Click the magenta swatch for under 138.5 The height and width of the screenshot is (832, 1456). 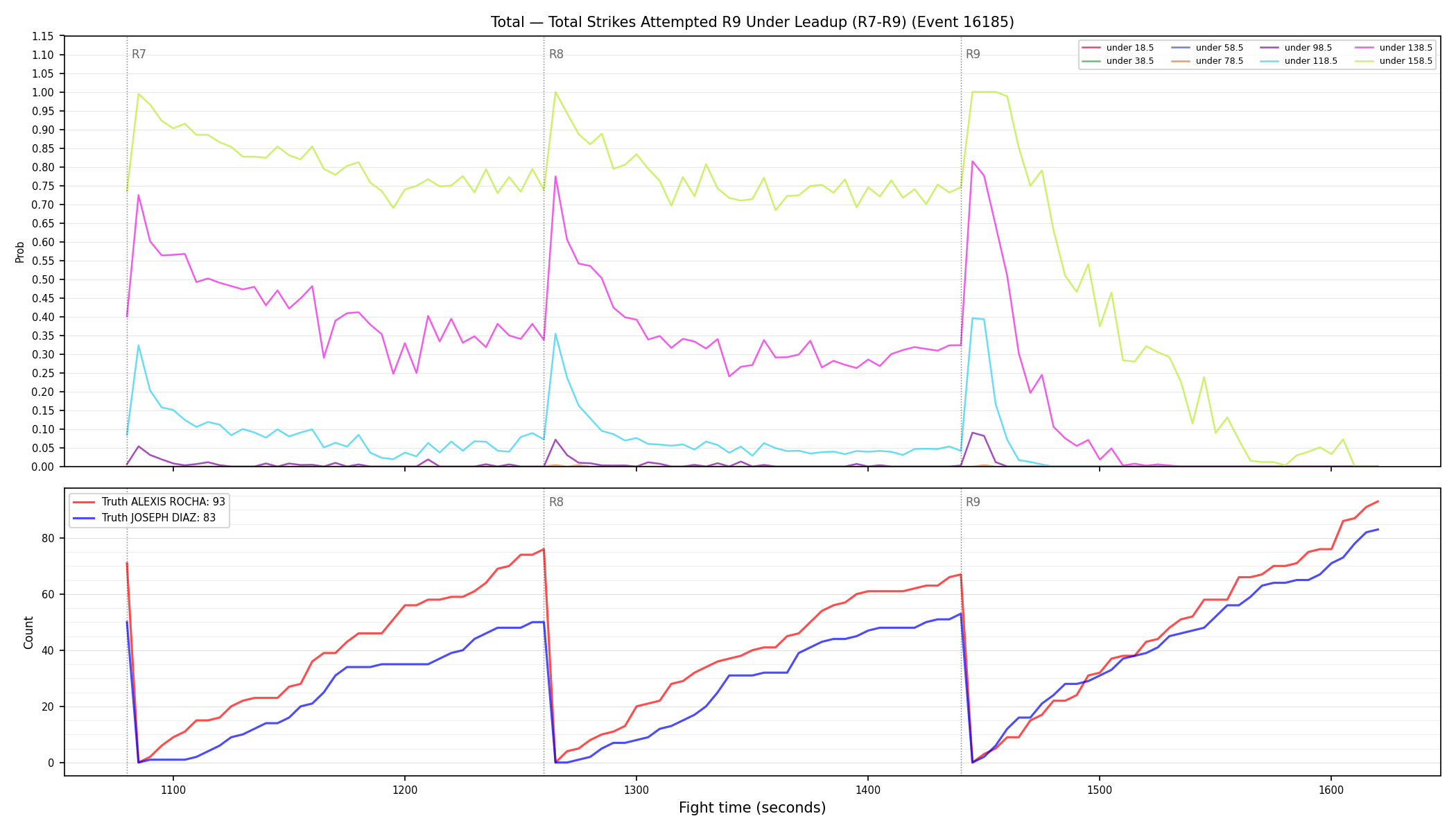(x=1364, y=48)
